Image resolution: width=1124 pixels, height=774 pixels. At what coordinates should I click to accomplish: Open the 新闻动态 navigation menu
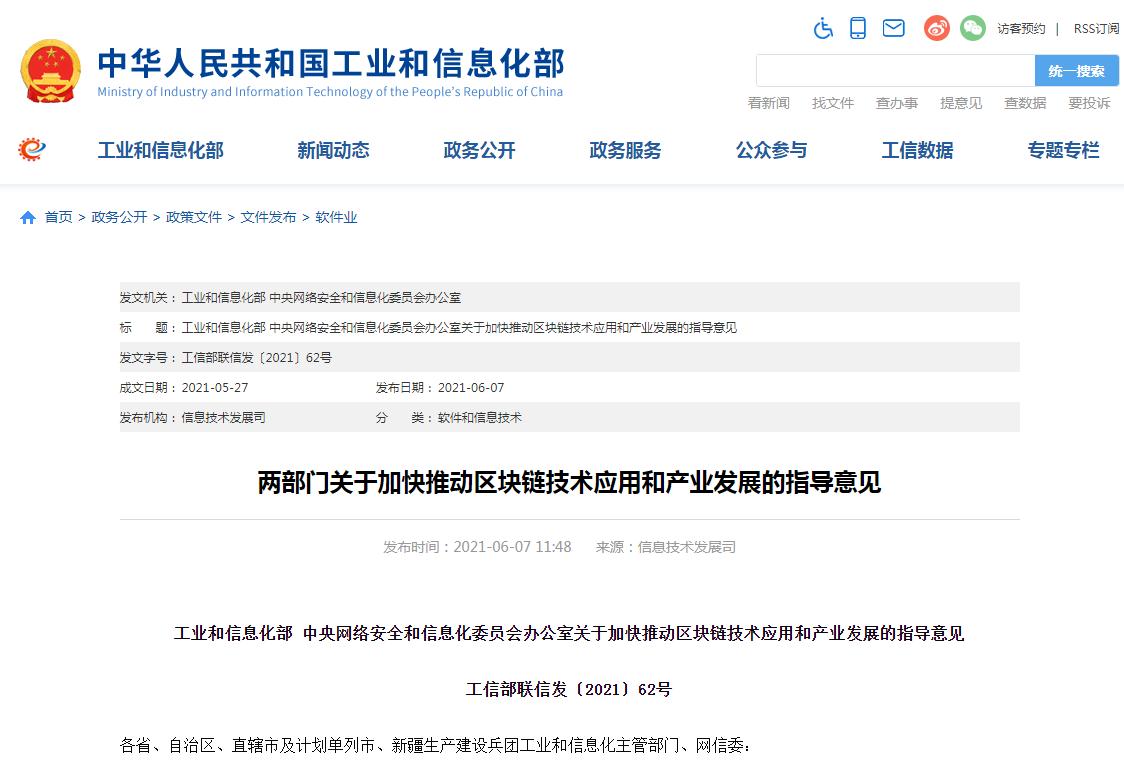[x=333, y=151]
